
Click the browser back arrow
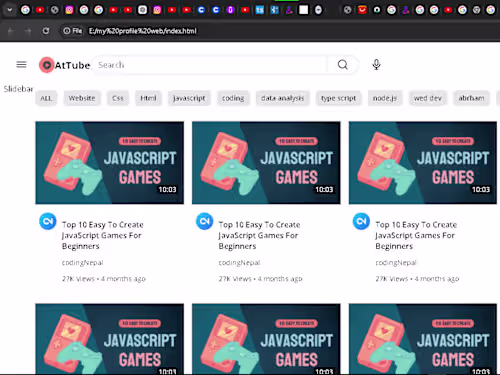click(x=11, y=31)
